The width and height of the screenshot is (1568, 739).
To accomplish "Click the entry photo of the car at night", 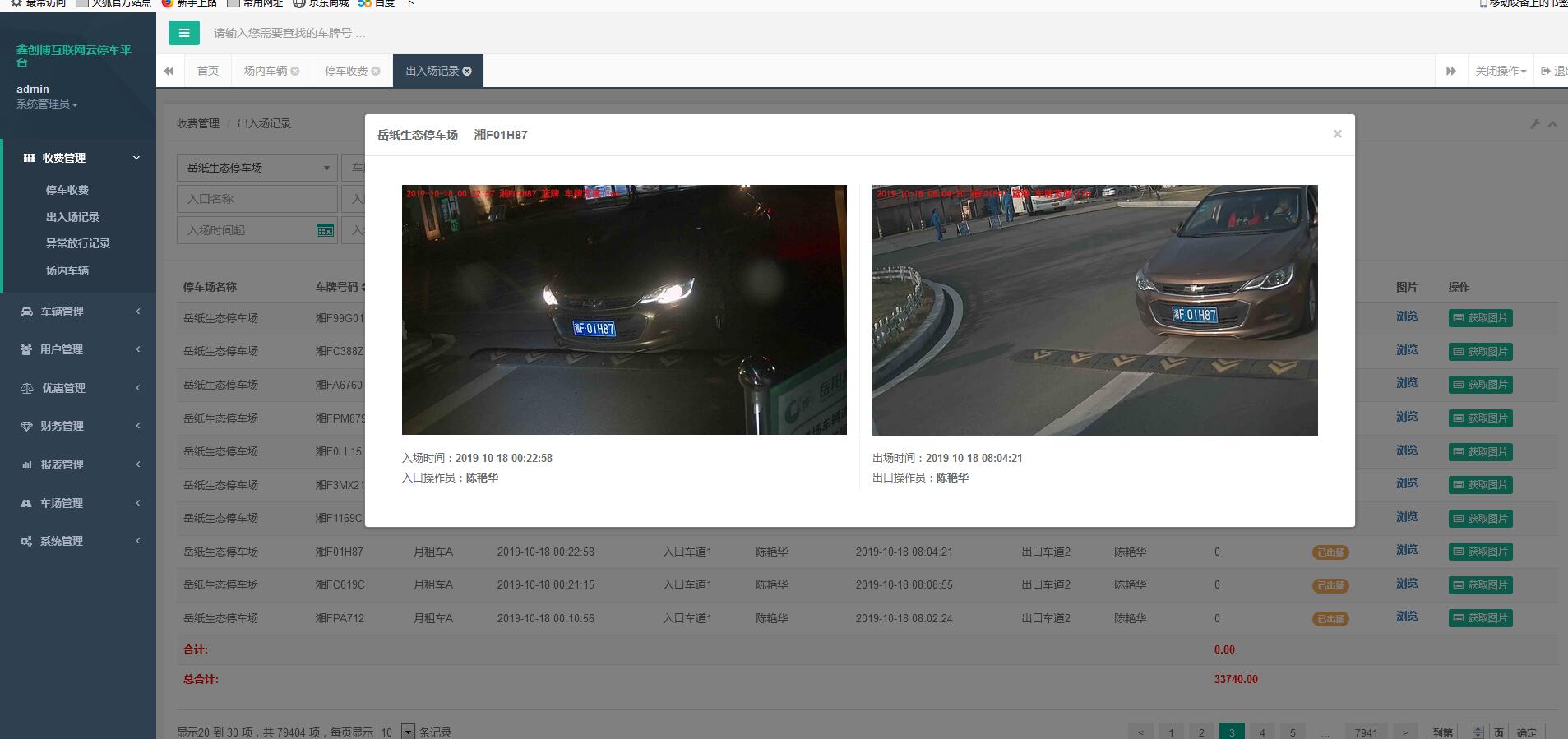I will coord(624,310).
